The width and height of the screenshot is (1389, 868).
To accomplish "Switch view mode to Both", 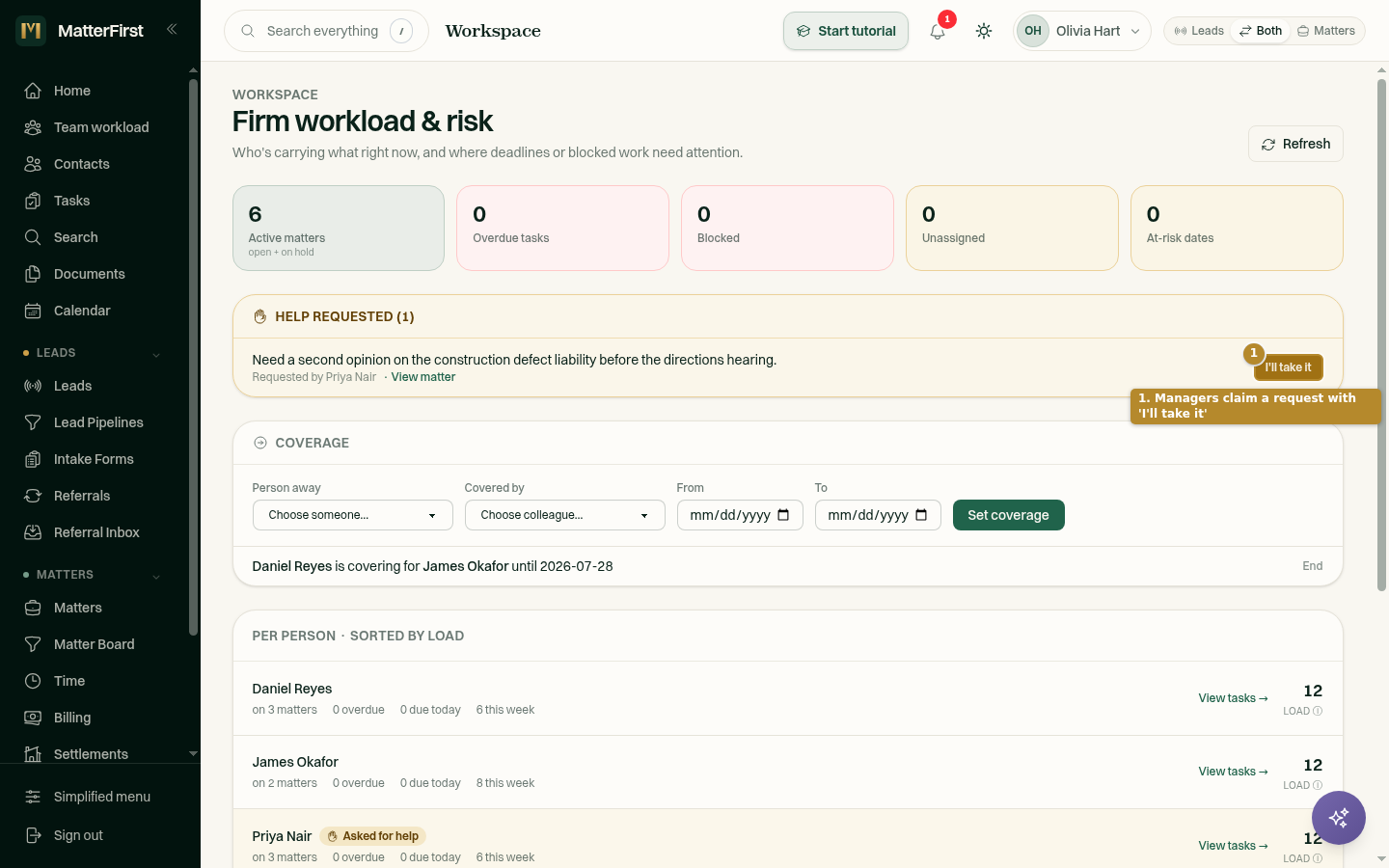I will tap(1261, 31).
